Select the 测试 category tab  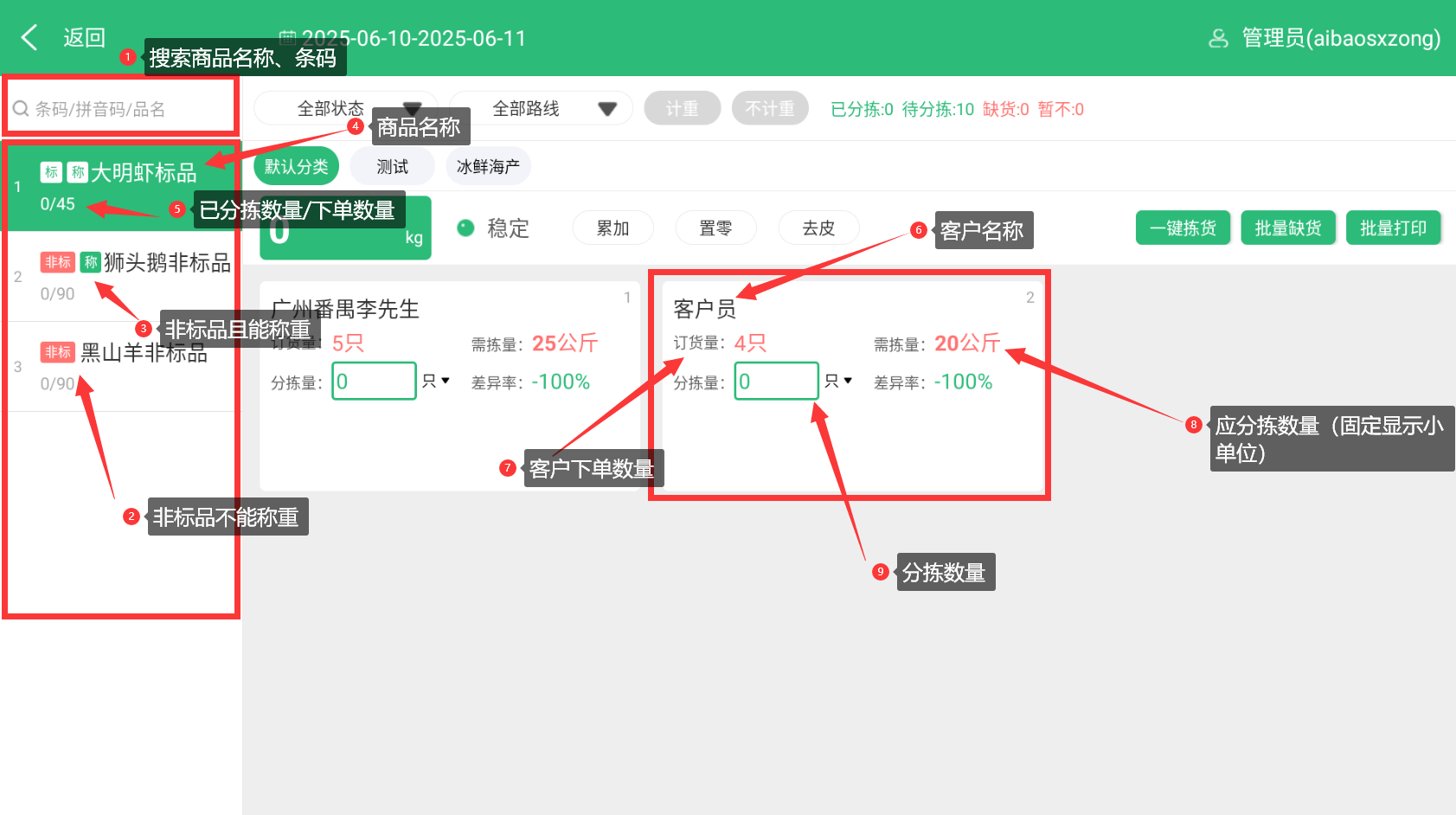click(x=392, y=166)
